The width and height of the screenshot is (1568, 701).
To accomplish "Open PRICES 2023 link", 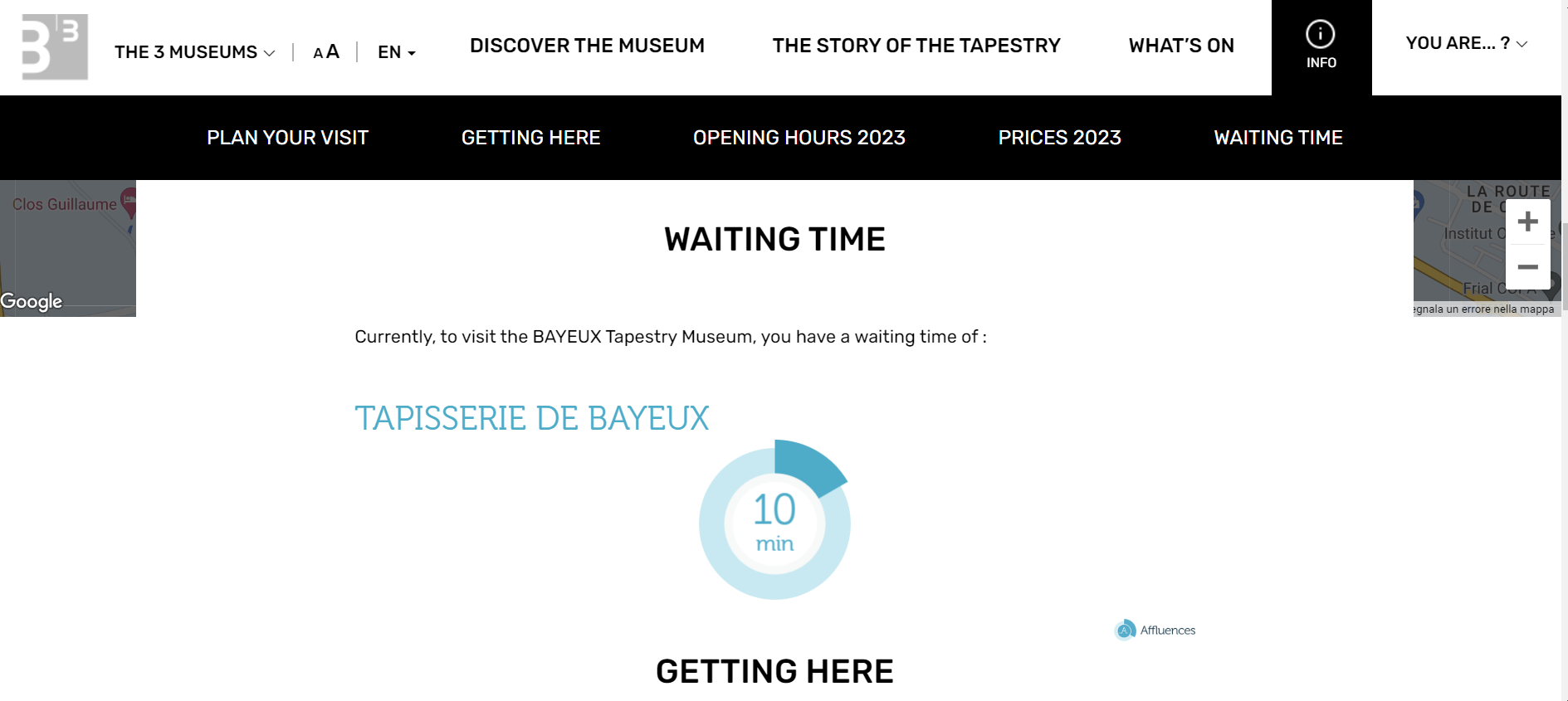I will [x=1060, y=138].
